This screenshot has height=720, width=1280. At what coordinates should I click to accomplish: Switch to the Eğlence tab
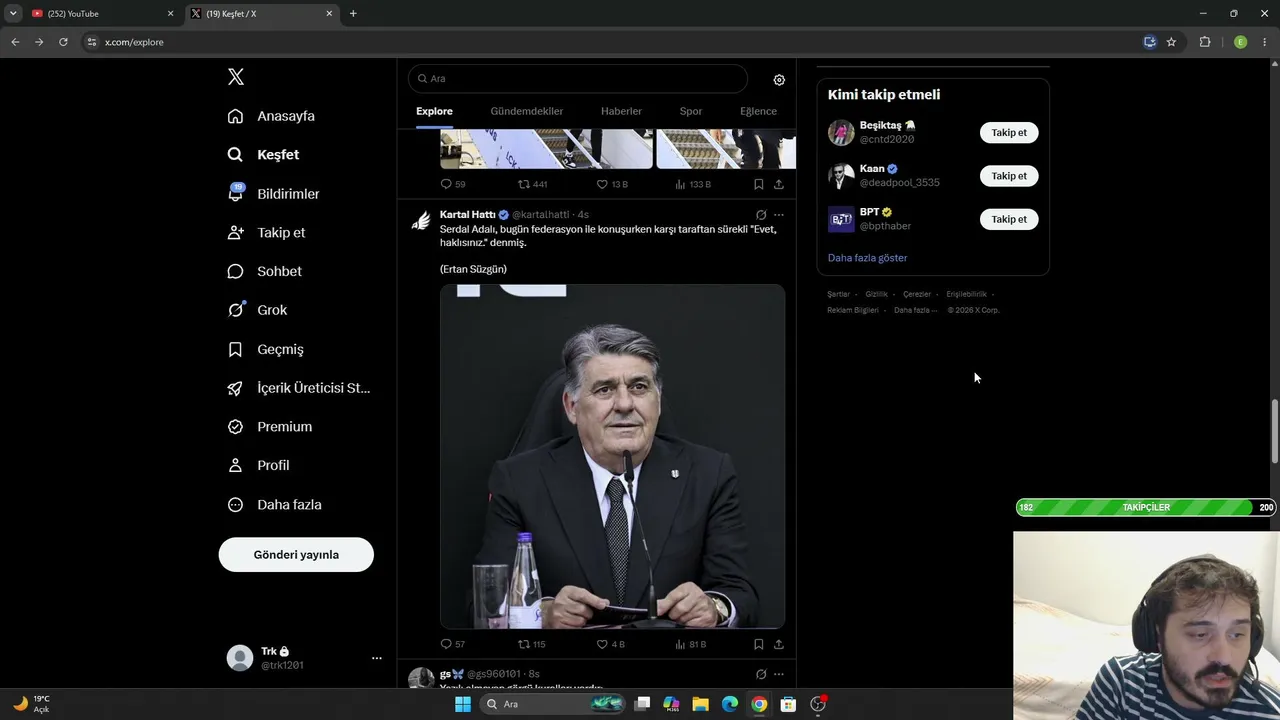coord(758,111)
